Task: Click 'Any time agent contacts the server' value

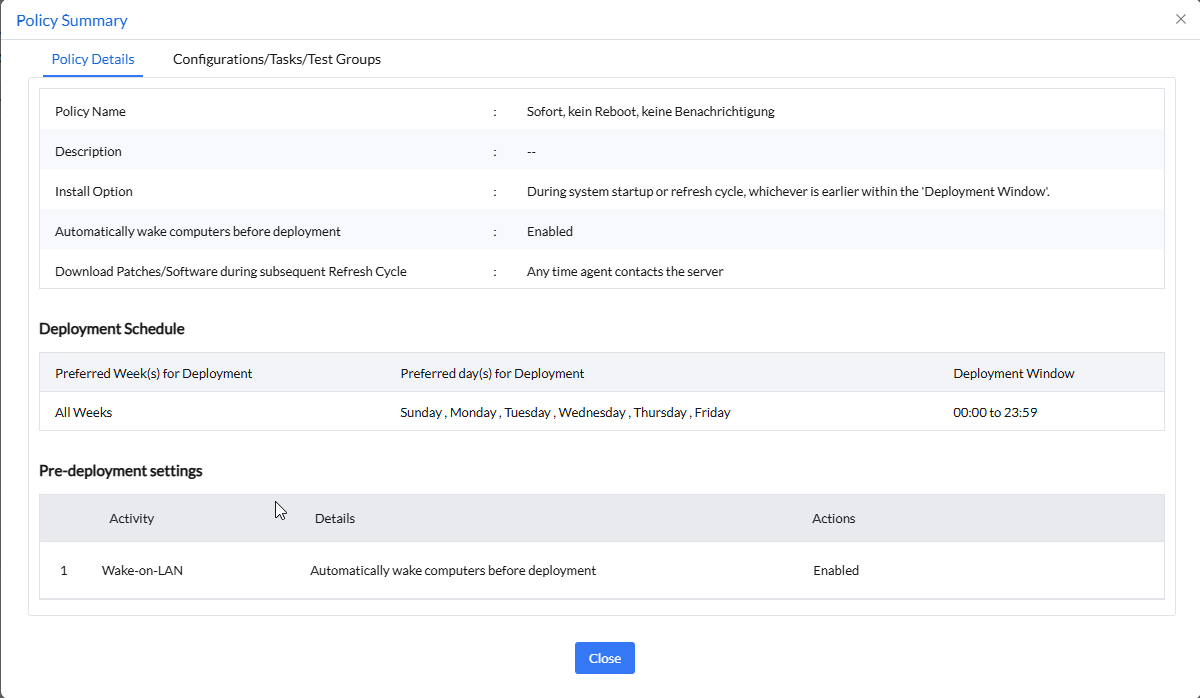Action: coord(625,271)
